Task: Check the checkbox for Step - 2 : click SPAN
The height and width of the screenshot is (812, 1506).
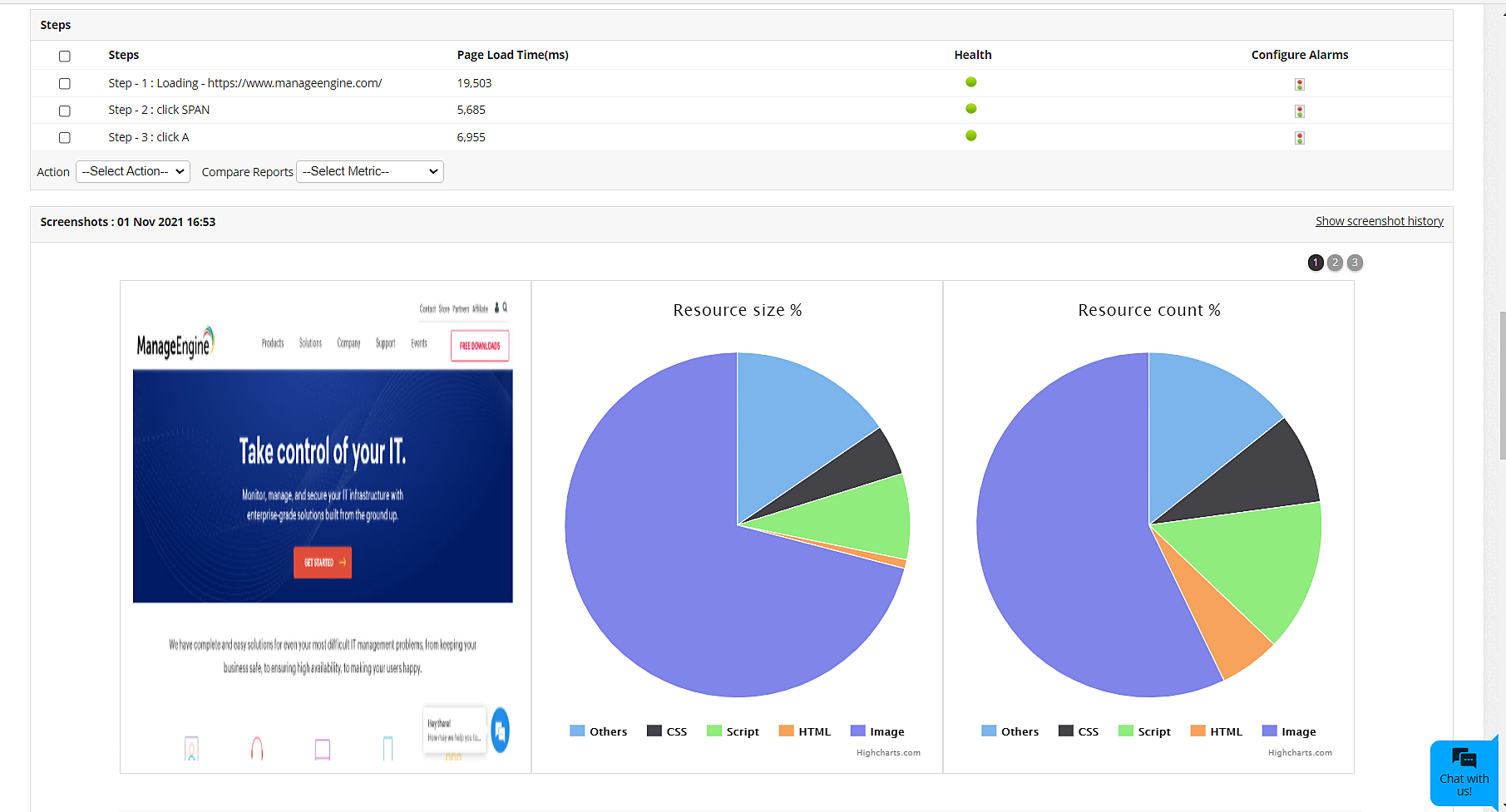Action: pos(64,111)
